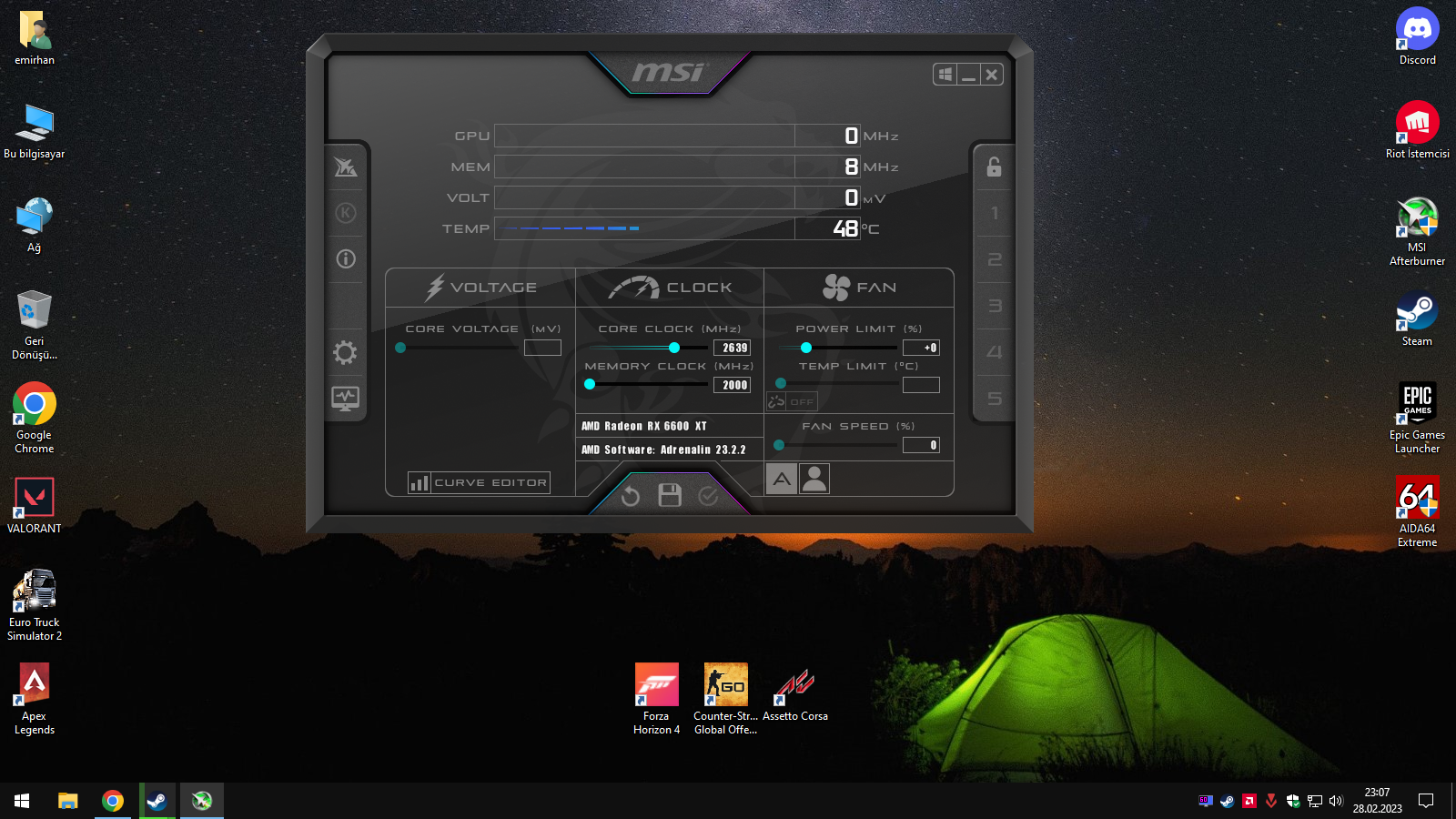Focus the Core Clock value field 2639
This screenshot has width=1456, height=819.
(733, 348)
